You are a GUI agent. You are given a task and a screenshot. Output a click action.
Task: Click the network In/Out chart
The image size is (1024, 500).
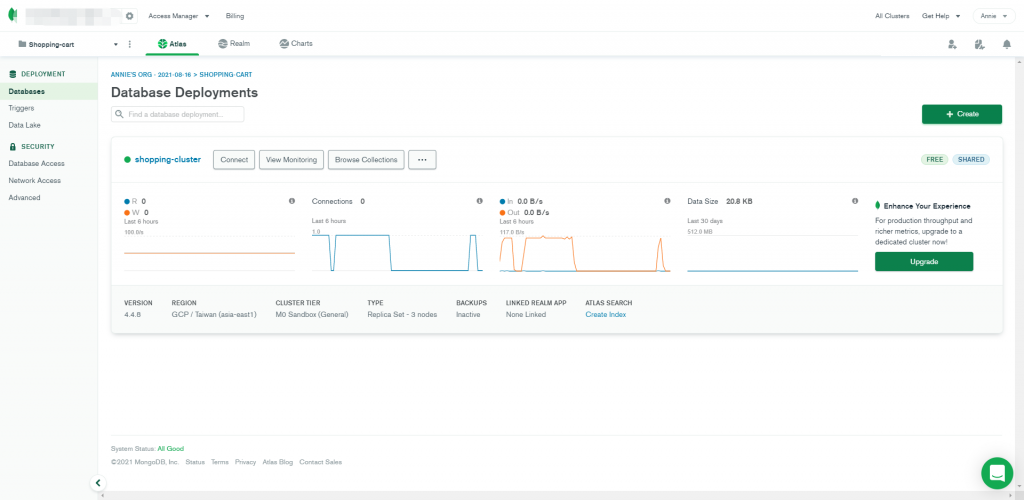point(585,253)
